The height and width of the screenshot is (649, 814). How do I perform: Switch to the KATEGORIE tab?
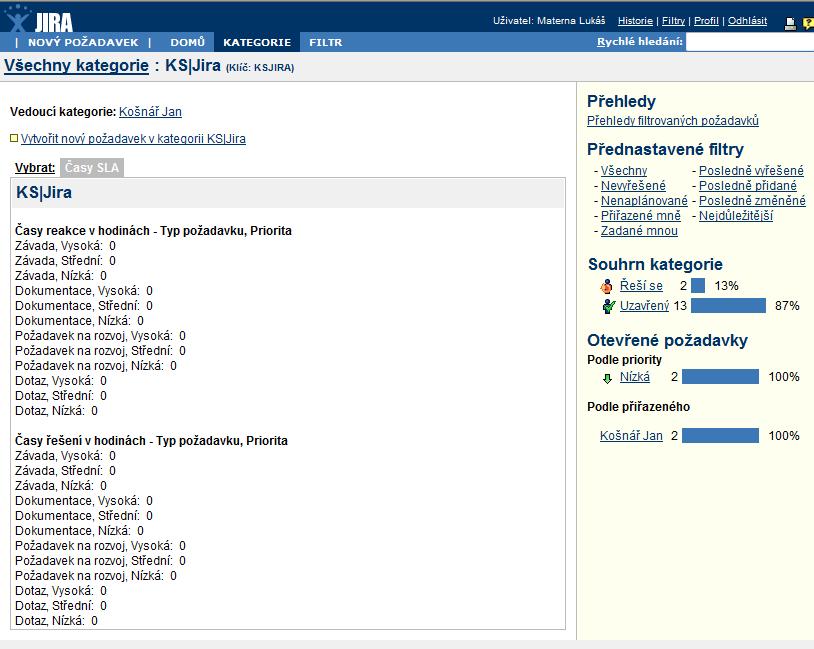point(257,43)
